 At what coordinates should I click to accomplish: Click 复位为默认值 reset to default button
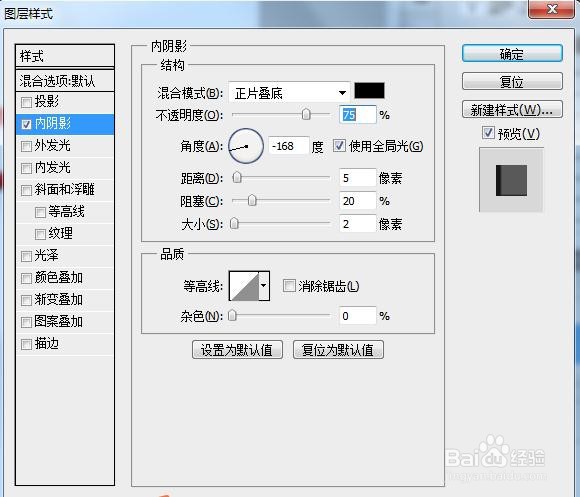tap(338, 349)
